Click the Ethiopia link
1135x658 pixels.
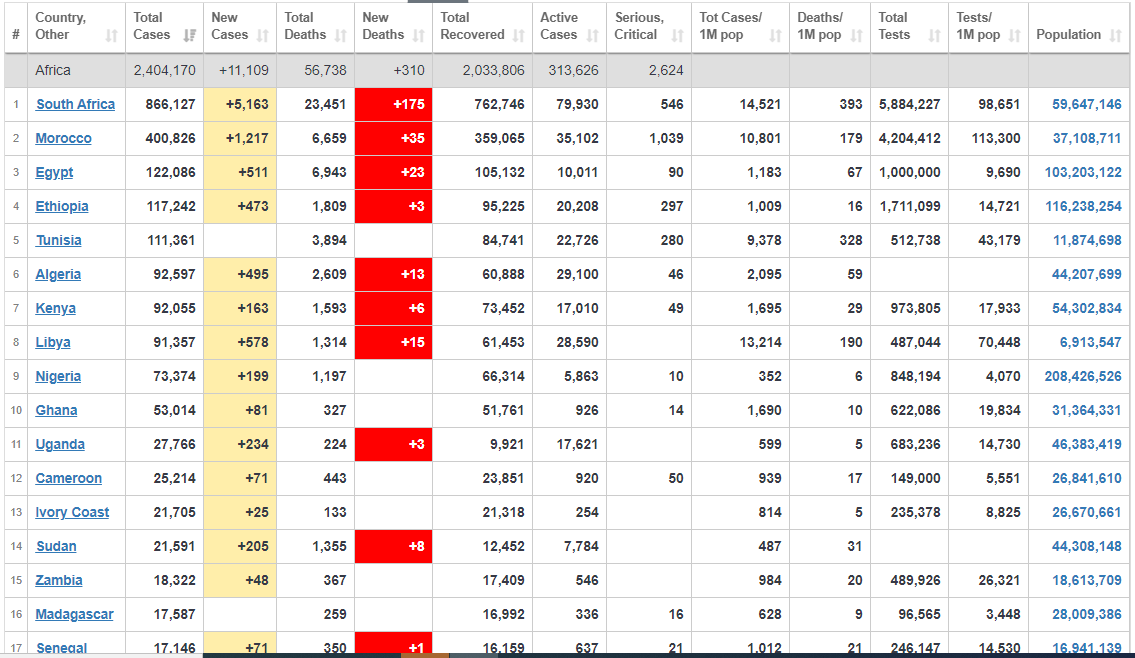[x=62, y=206]
